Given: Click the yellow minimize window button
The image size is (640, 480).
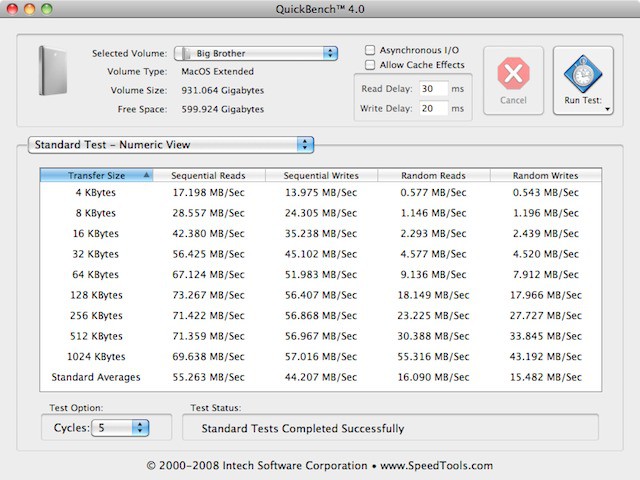Looking at the screenshot, I should 30,9.
